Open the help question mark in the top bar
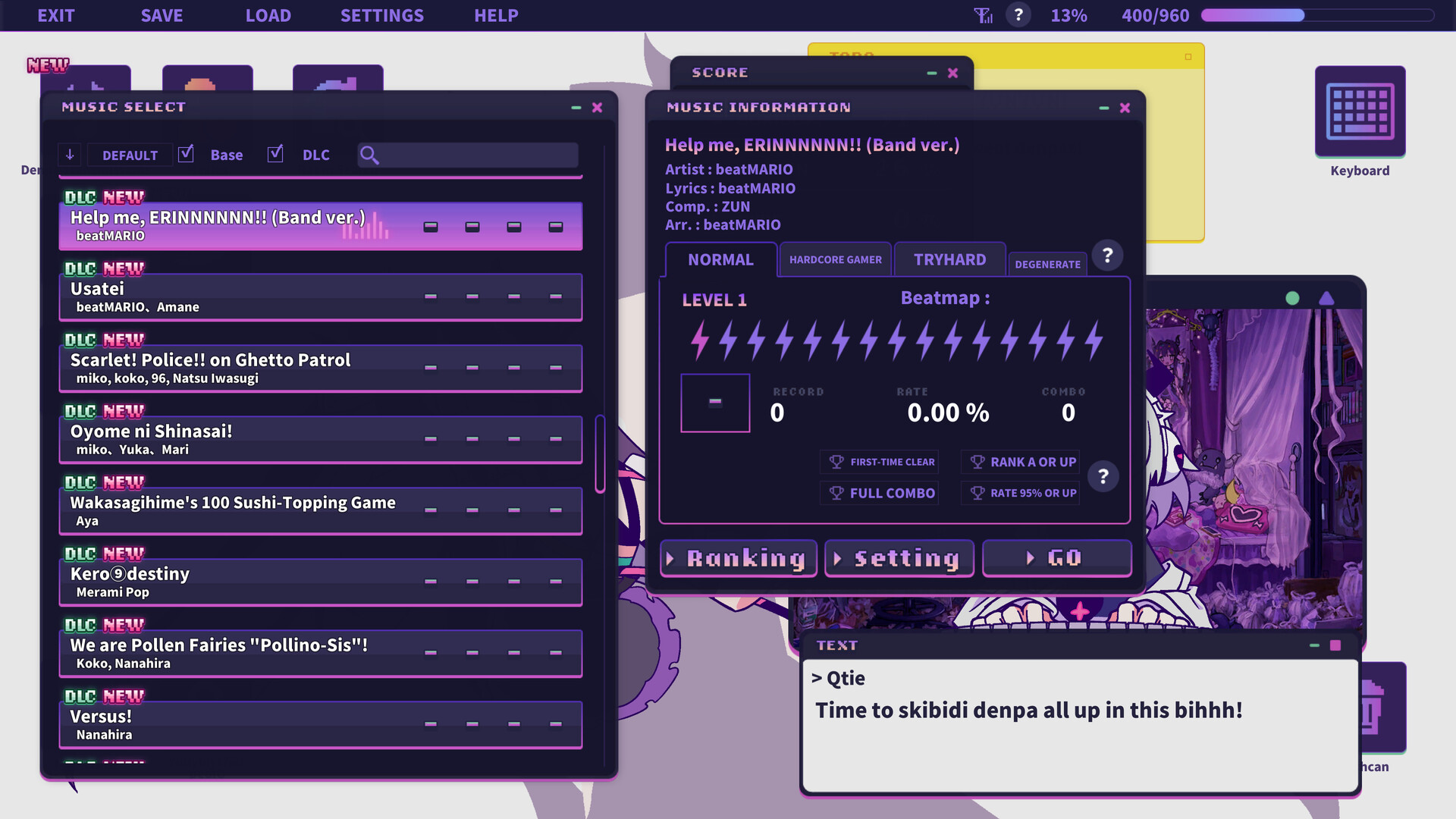 pyautogui.click(x=1018, y=14)
